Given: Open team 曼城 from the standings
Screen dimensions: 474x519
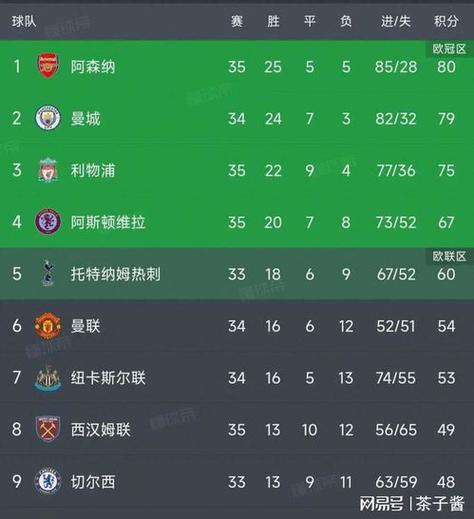Looking at the screenshot, I should pyautogui.click(x=85, y=118).
